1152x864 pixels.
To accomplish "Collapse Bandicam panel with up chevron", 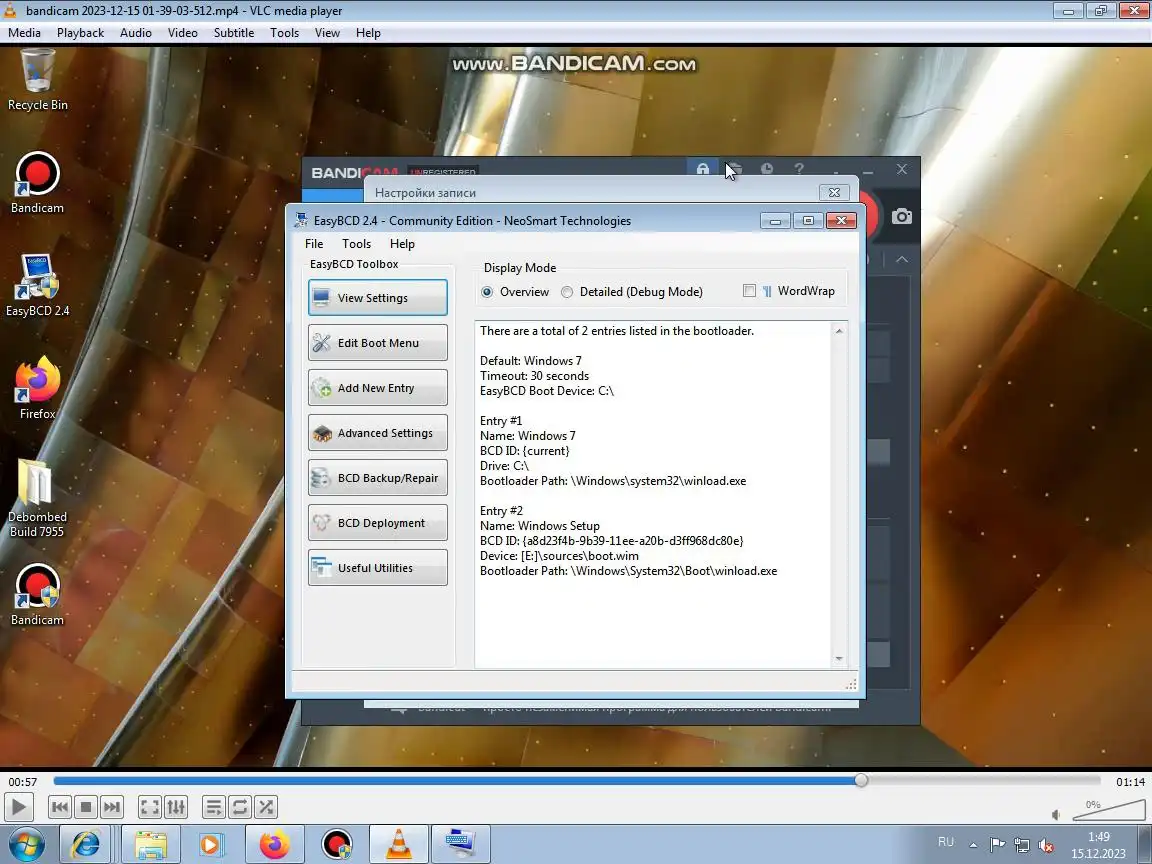I will (902, 259).
